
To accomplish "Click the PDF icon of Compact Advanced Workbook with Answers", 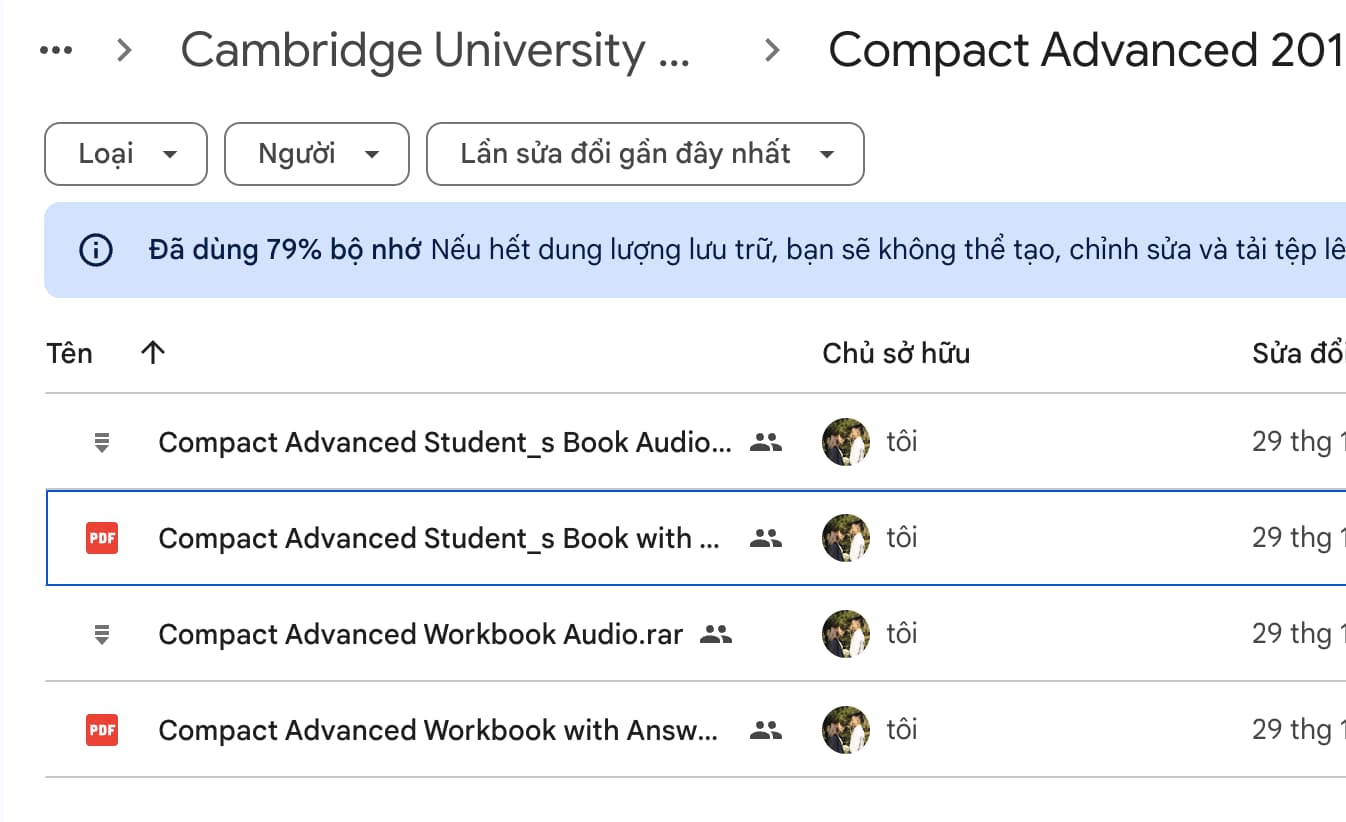I will pos(101,730).
